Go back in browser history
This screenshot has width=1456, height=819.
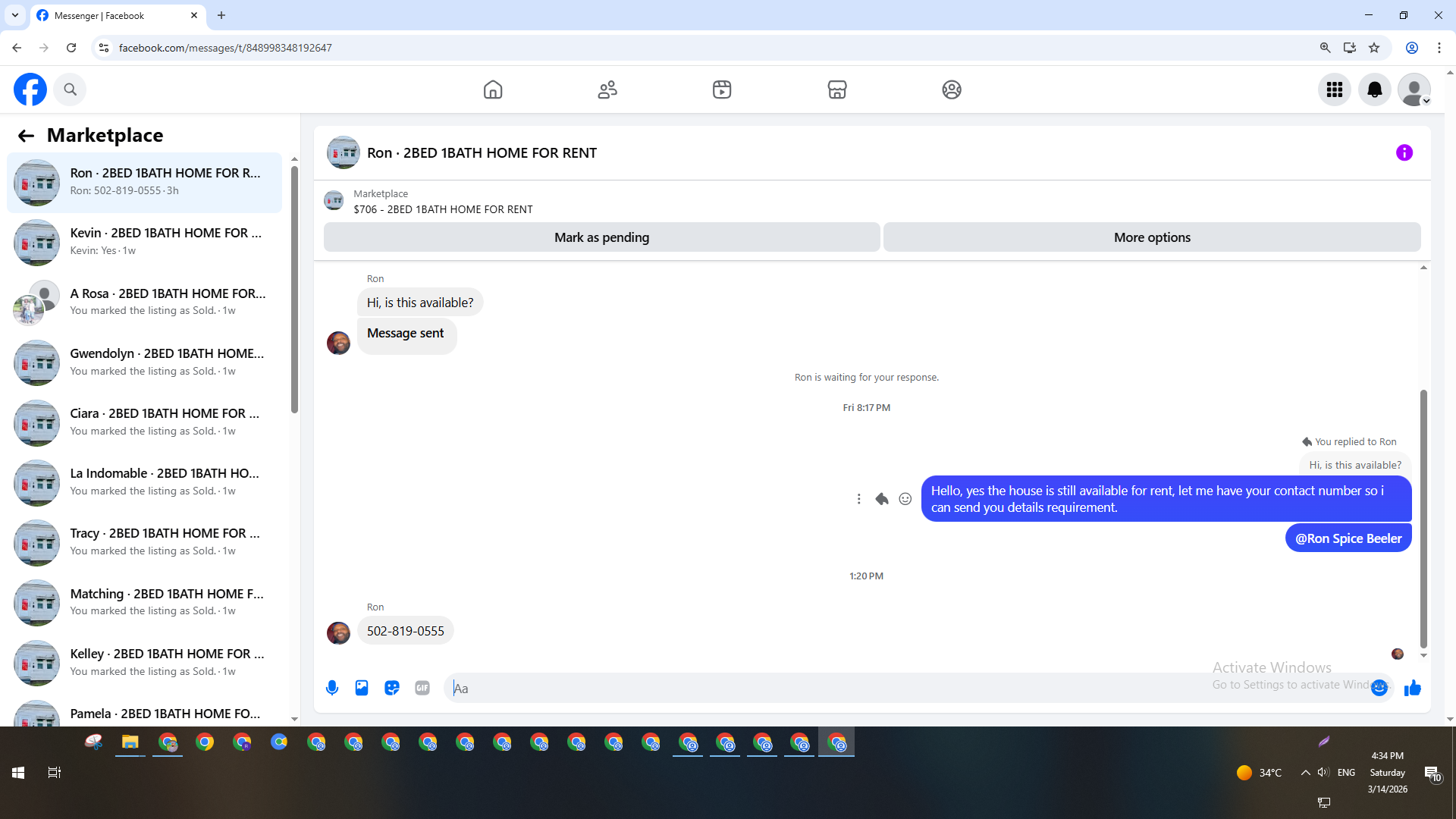(x=17, y=48)
